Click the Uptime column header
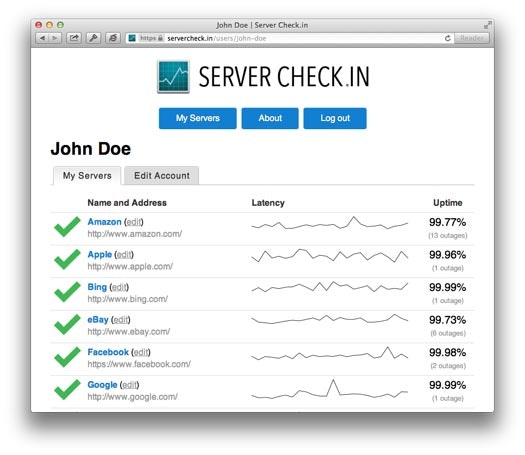Viewport: 525px width, 455px height. [448, 203]
